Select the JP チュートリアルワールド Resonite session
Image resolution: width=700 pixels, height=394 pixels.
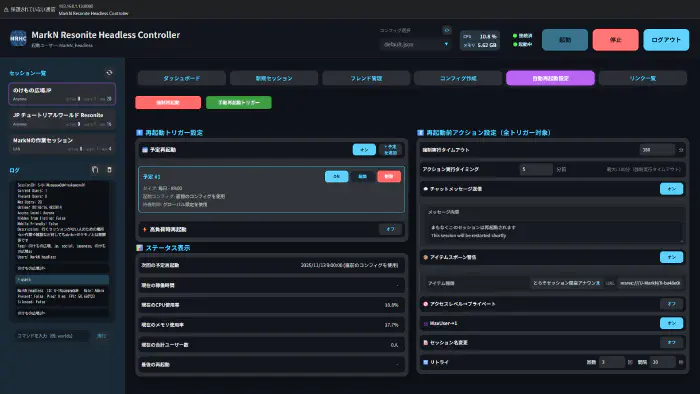coord(62,119)
